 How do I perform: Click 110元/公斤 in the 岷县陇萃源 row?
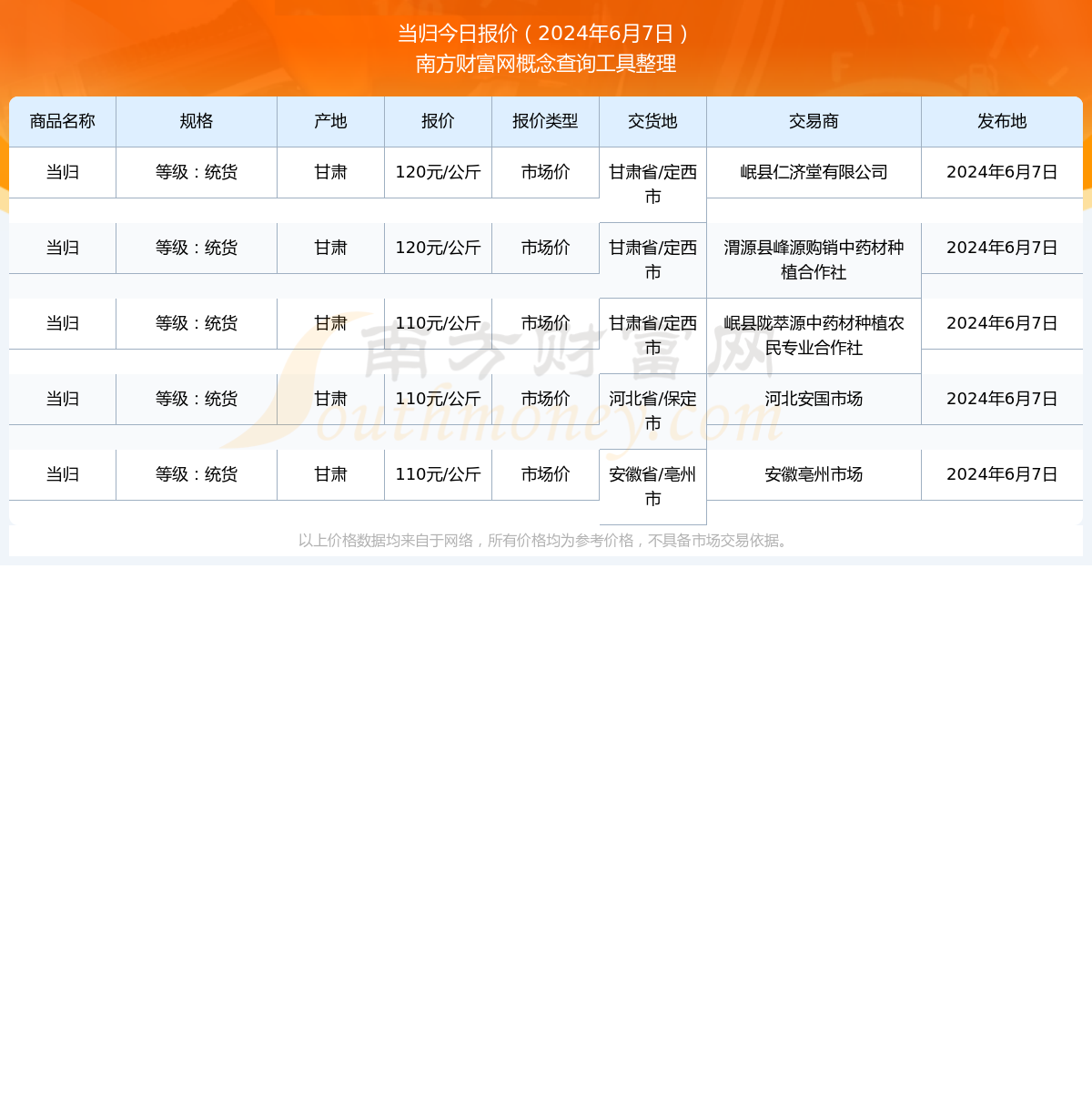click(438, 323)
